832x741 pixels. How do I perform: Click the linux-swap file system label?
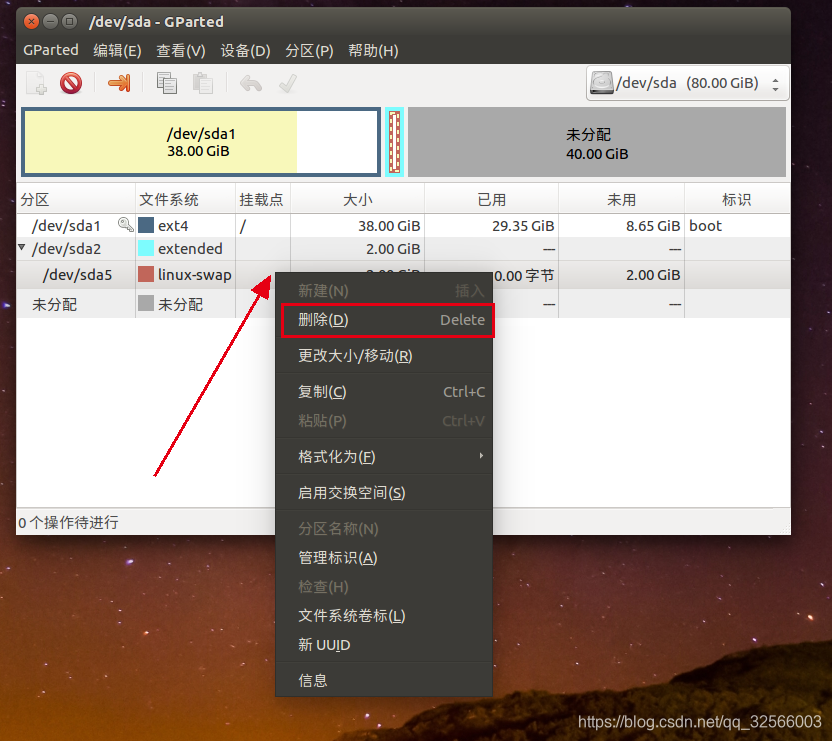tap(195, 275)
